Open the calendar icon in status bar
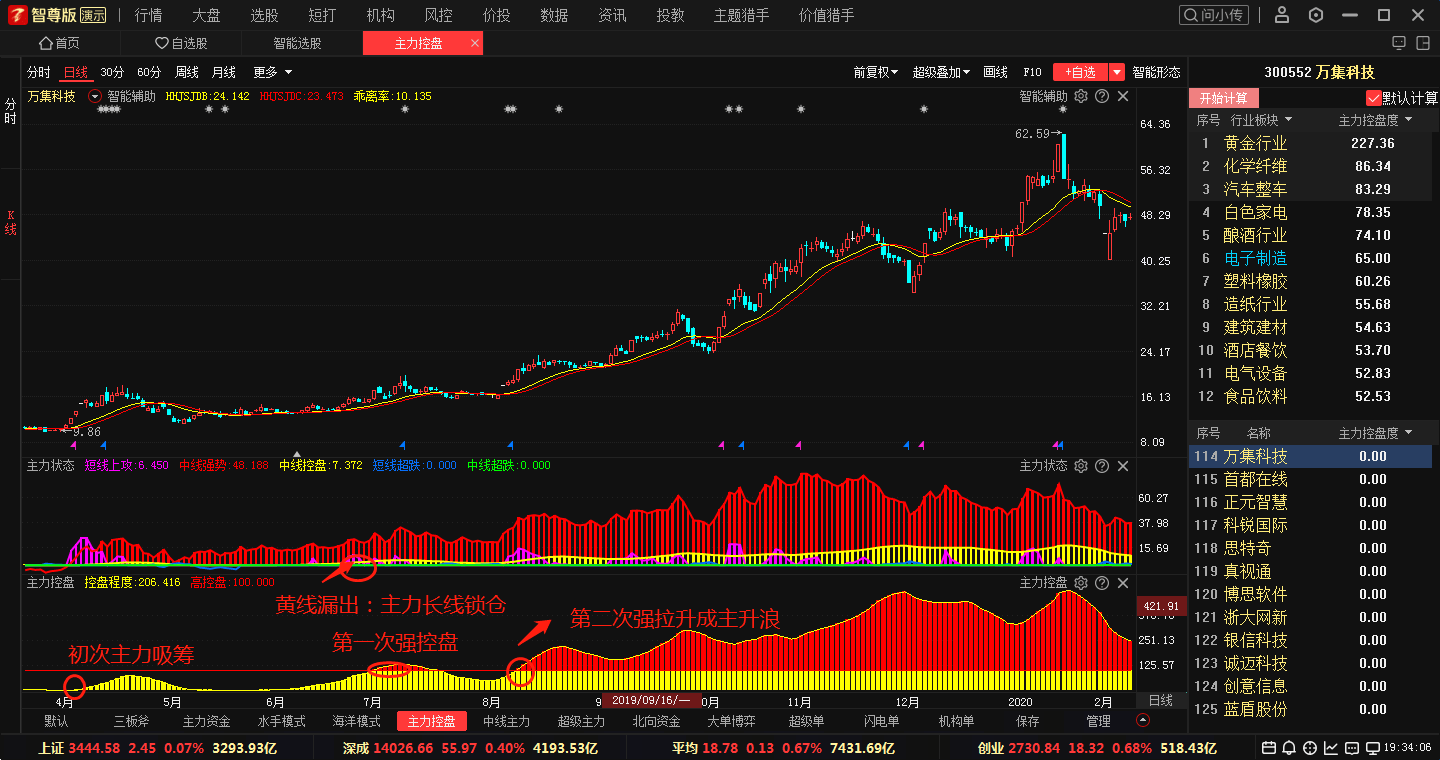Viewport: 1440px width, 760px height. (1269, 748)
